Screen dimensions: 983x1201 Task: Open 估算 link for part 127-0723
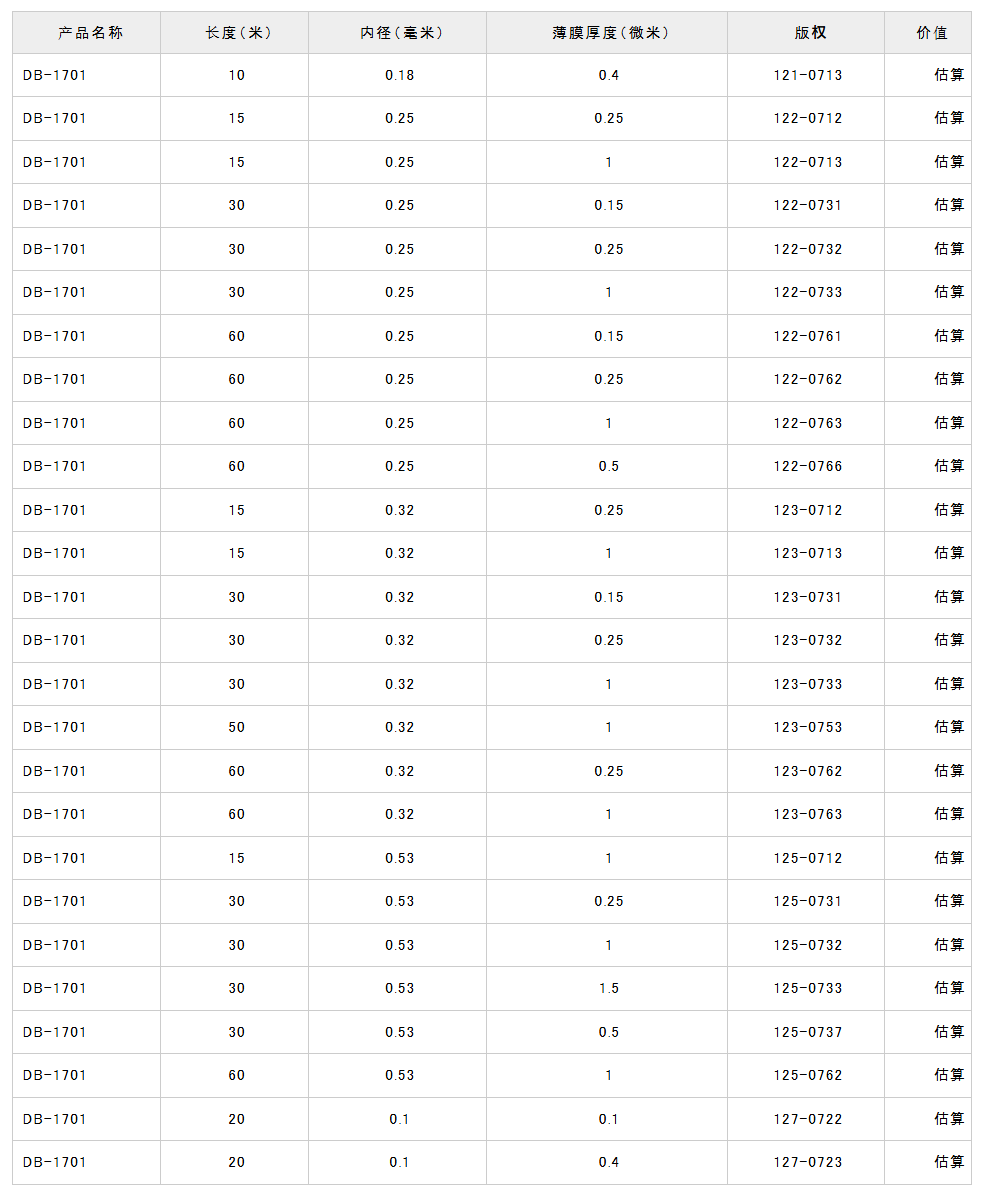[x=948, y=1162]
